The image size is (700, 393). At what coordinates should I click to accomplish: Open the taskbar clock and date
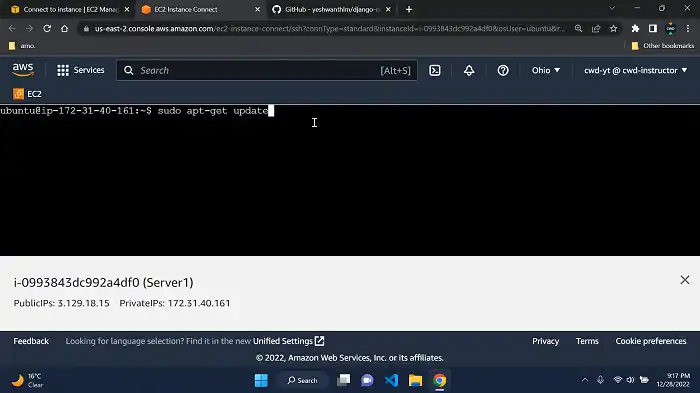coord(673,380)
